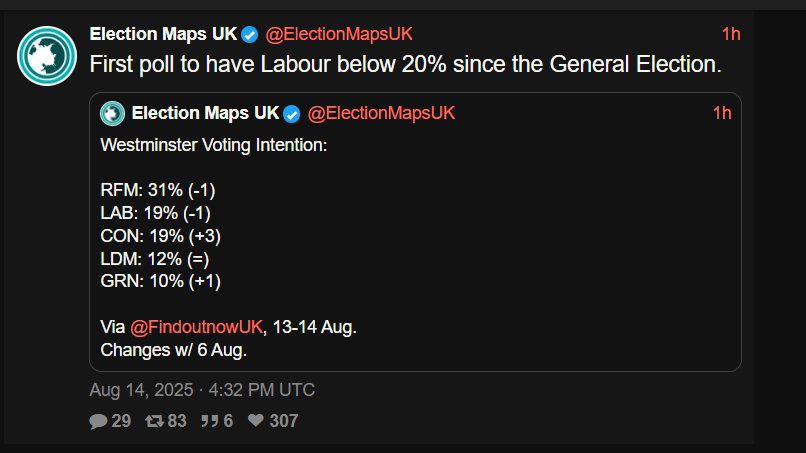This screenshot has width=806, height=453.
Task: Click verified badge inside quoted tweet header
Action: point(293,113)
